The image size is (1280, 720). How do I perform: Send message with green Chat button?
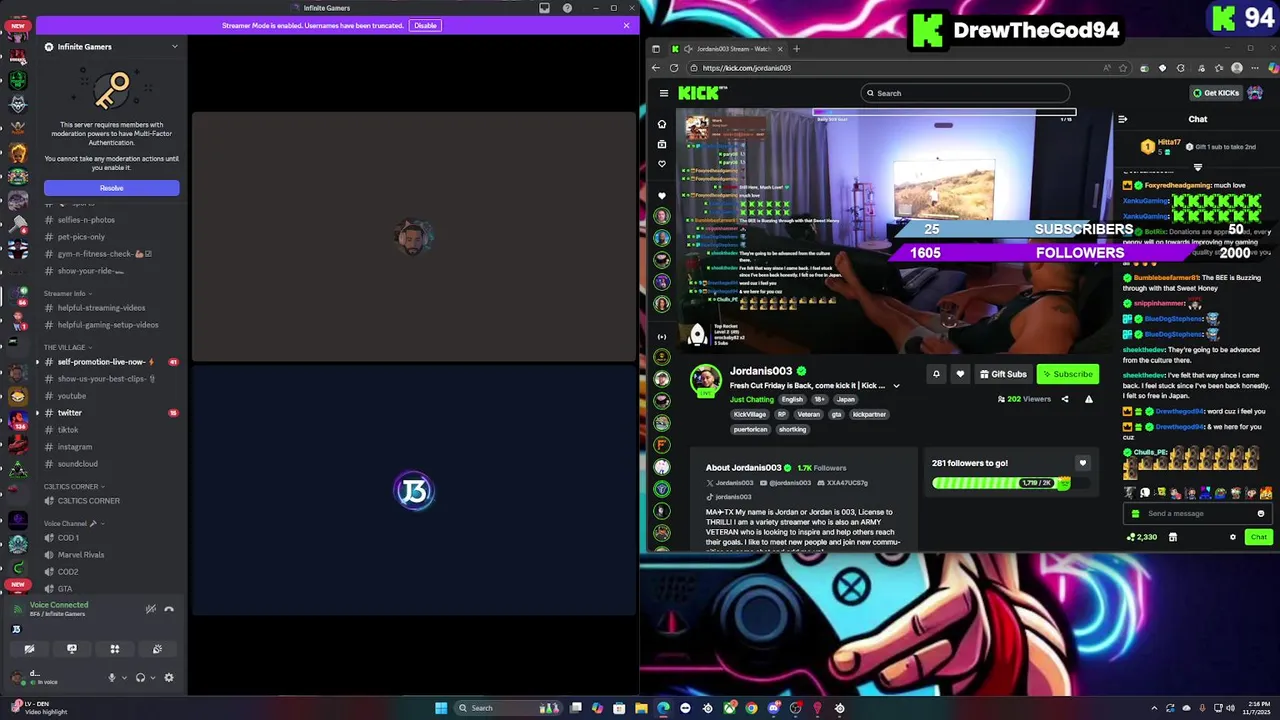[1258, 537]
